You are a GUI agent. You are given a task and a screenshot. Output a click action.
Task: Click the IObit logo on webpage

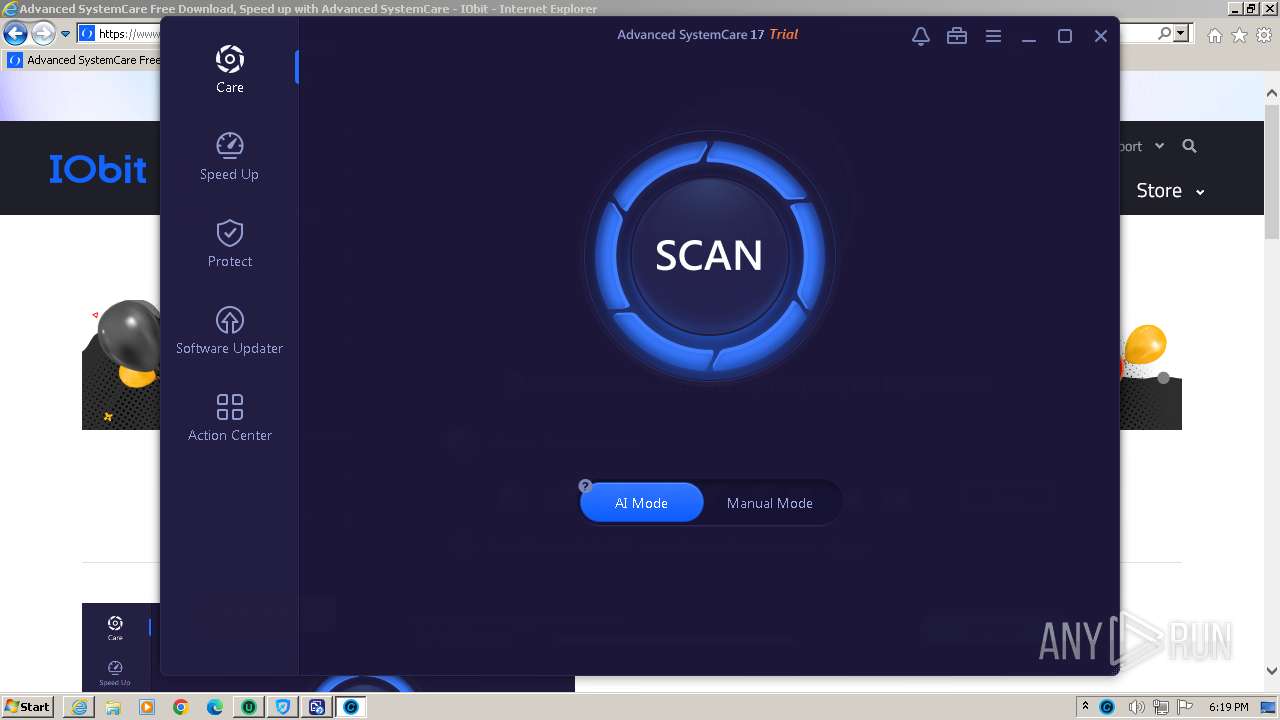98,168
